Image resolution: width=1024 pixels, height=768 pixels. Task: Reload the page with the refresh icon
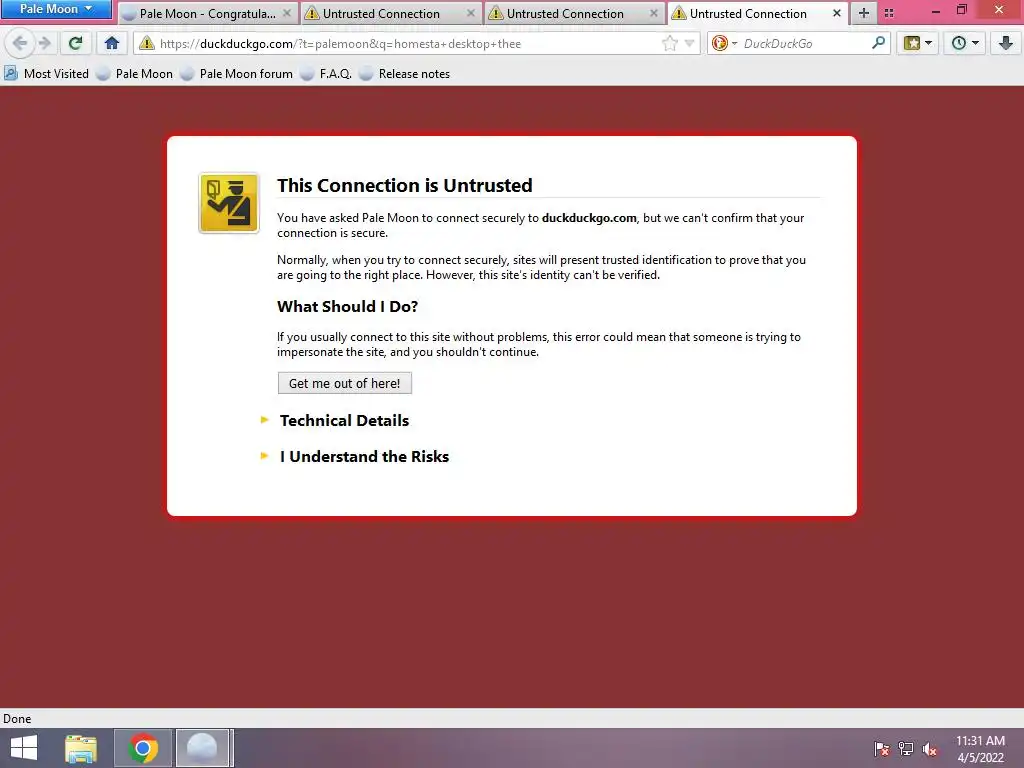point(75,44)
